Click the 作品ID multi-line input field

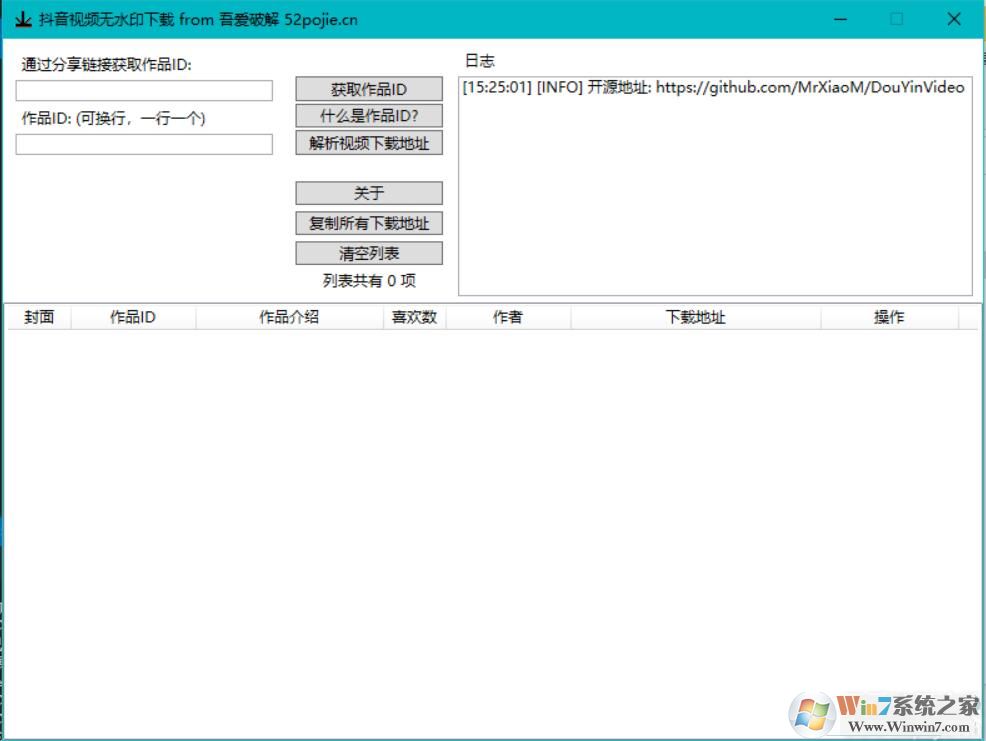pos(143,144)
